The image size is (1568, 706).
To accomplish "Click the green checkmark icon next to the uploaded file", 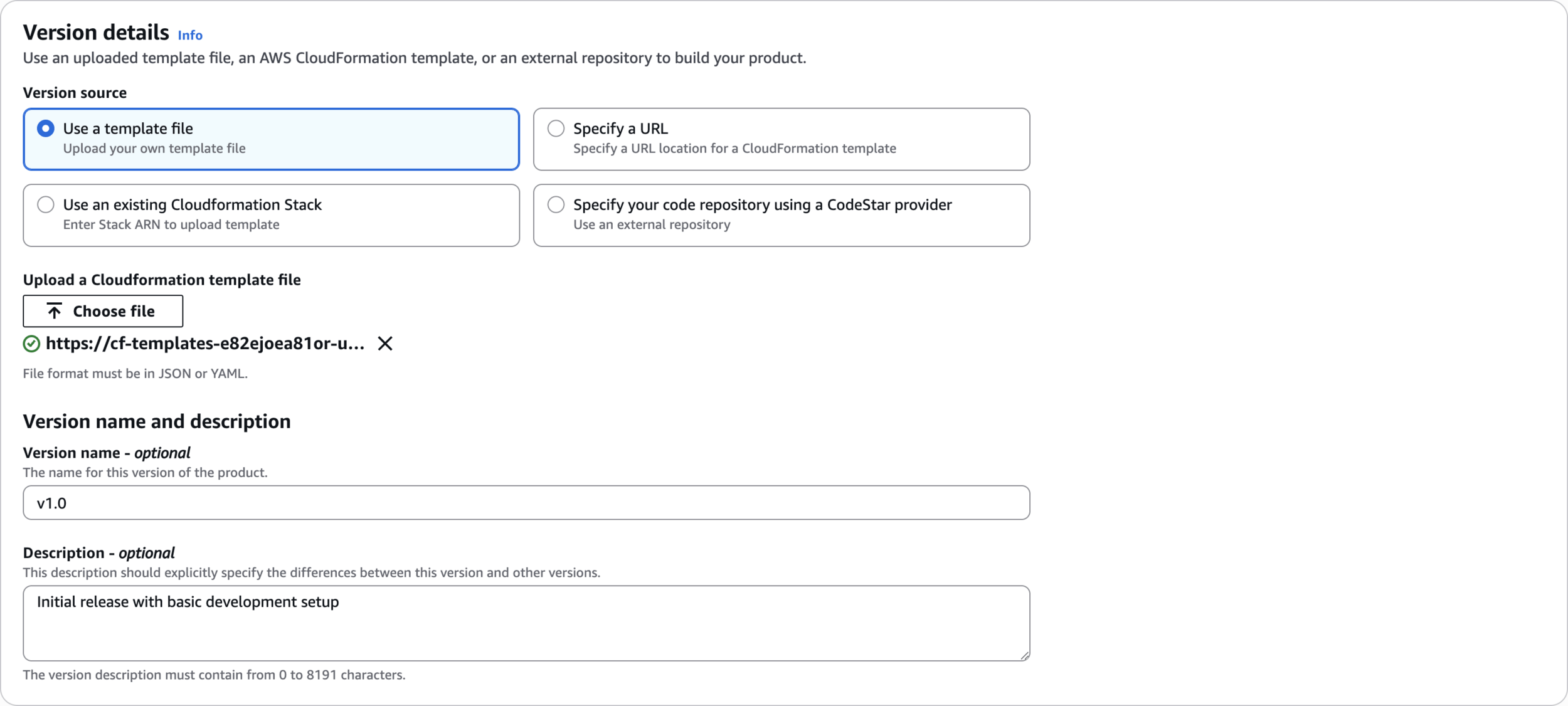I will [31, 344].
